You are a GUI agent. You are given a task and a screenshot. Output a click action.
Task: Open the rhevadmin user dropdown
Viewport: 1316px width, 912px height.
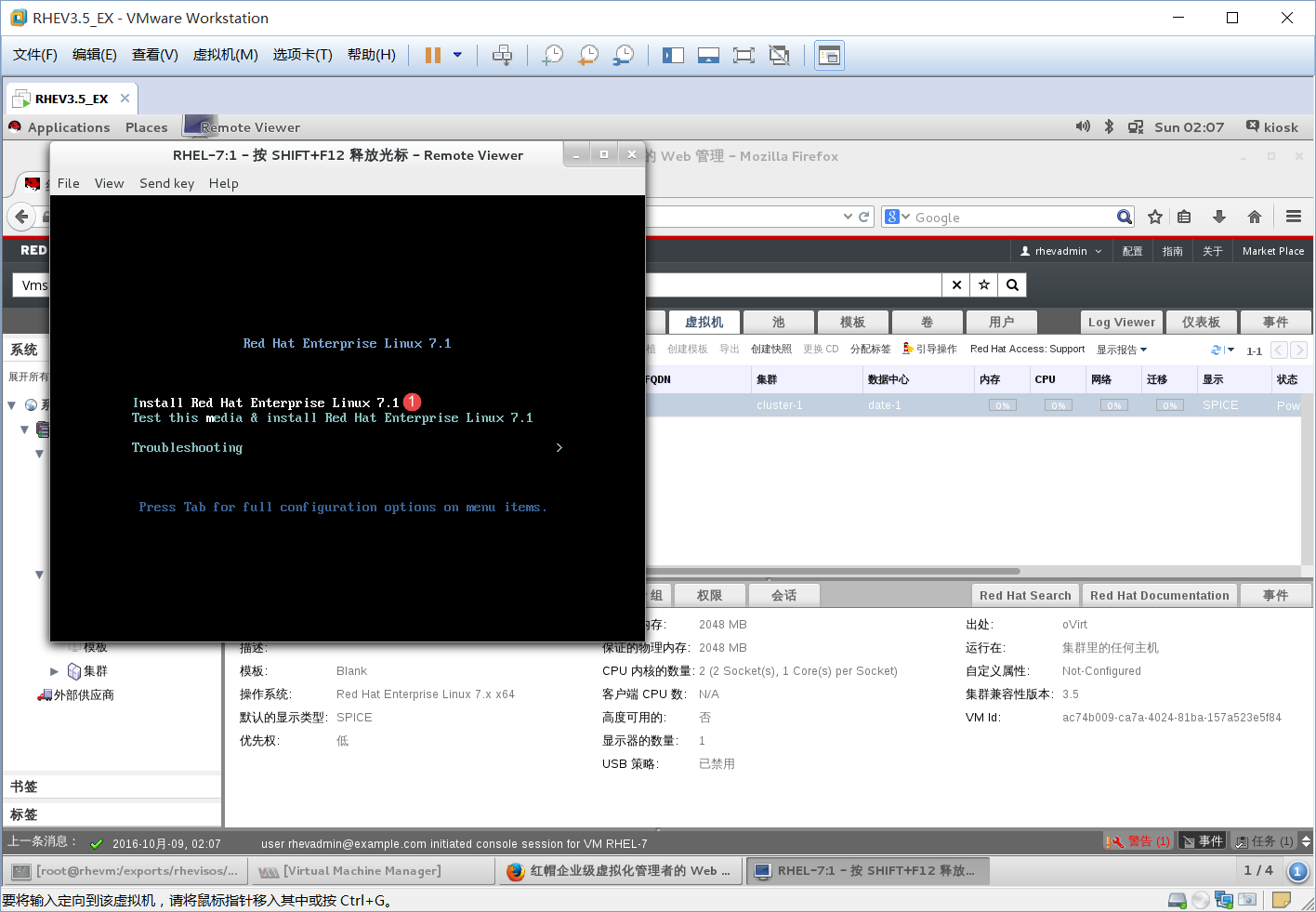pyautogui.click(x=1060, y=251)
